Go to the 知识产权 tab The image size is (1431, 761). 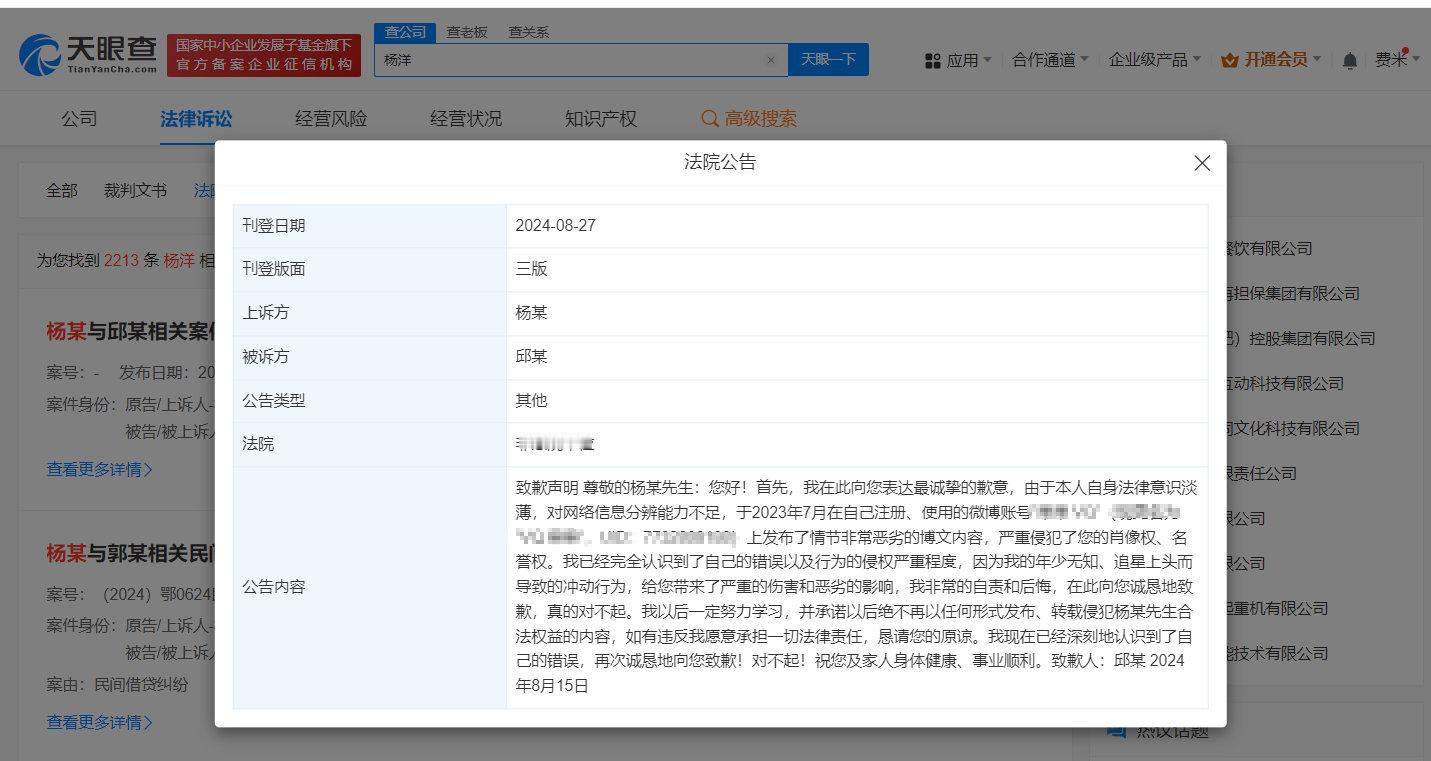click(600, 119)
